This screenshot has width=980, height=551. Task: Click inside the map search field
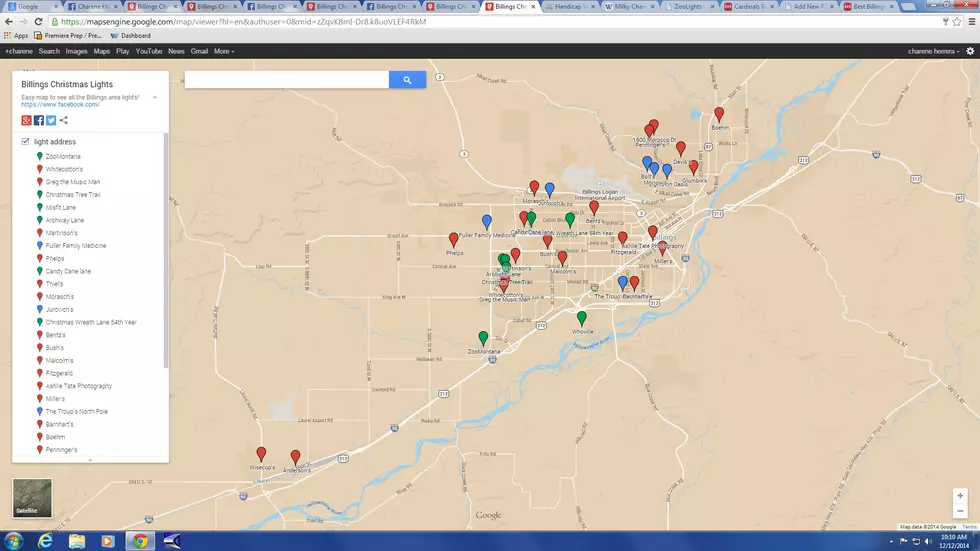coord(287,79)
